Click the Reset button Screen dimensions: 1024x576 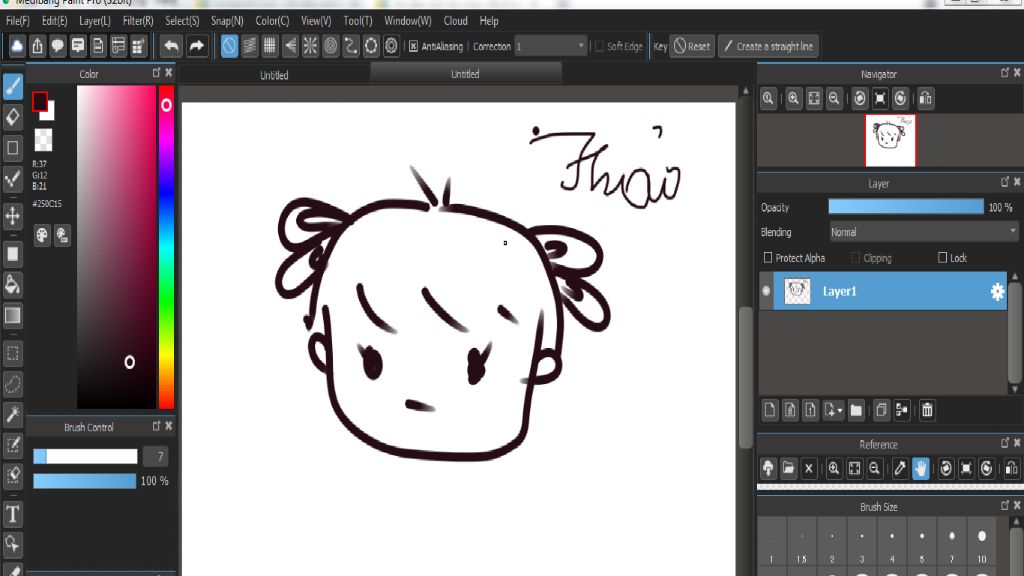point(692,46)
